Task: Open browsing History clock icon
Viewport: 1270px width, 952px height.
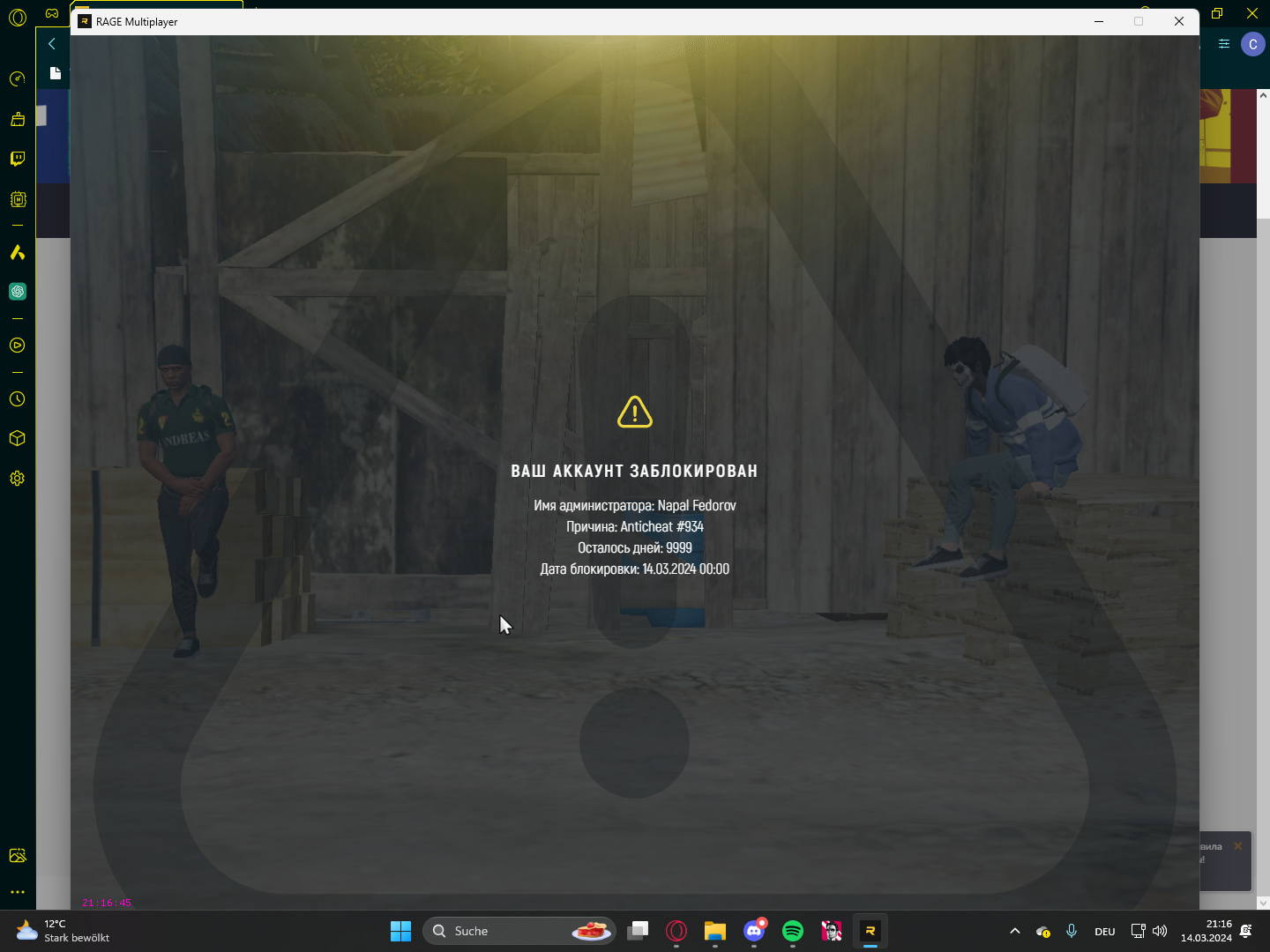Action: tap(18, 399)
